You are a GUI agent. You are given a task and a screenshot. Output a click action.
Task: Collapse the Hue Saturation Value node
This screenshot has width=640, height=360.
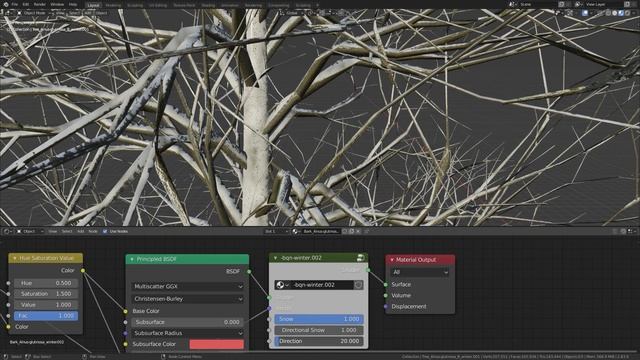pos(15,258)
